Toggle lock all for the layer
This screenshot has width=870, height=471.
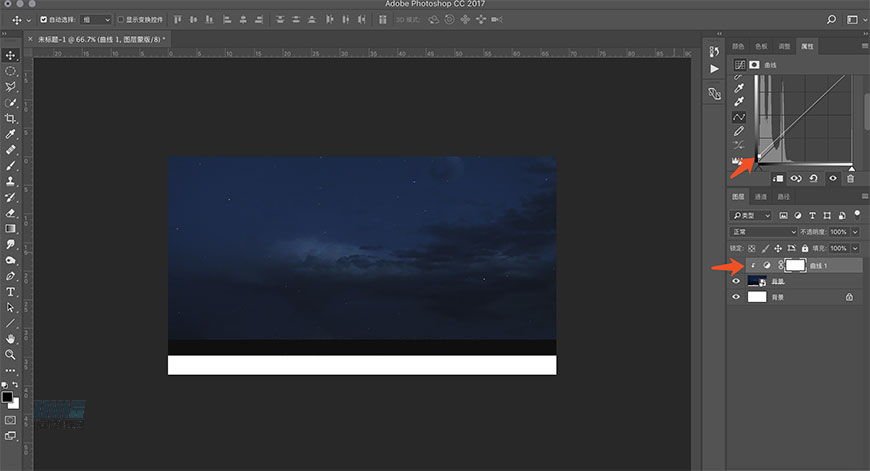point(805,249)
